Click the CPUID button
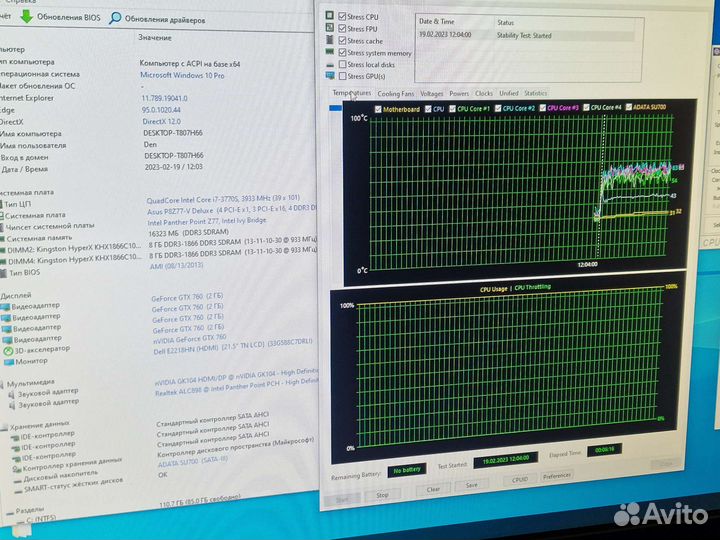Viewport: 720px width, 540px height. click(x=519, y=479)
